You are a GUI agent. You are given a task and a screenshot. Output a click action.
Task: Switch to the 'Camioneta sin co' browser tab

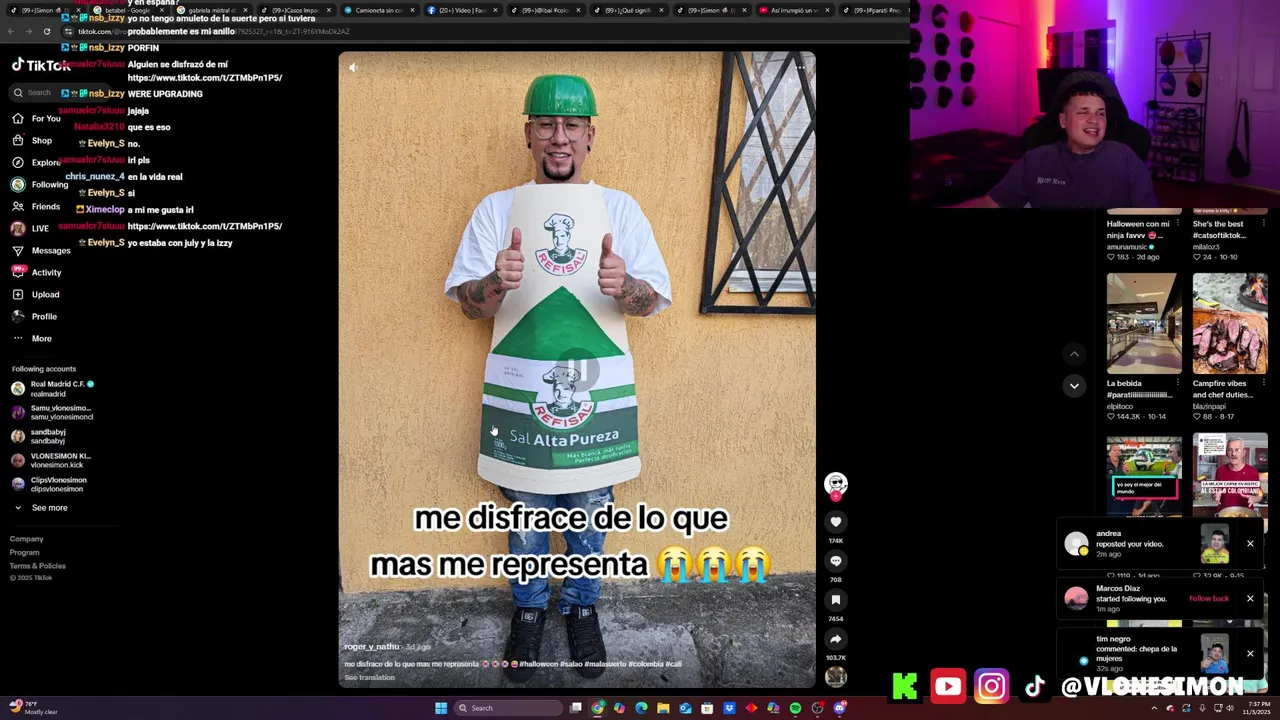(378, 10)
